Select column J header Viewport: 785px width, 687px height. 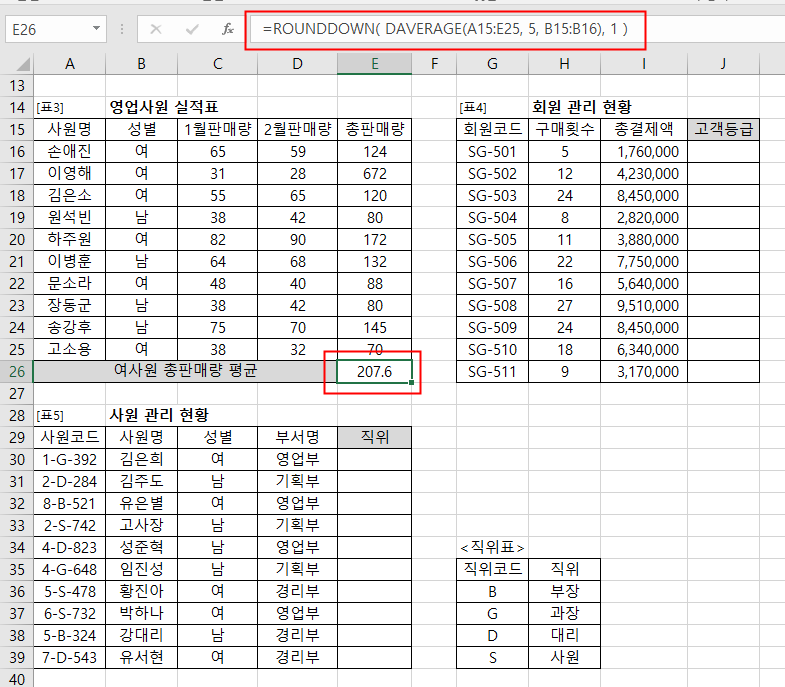pyautogui.click(x=723, y=64)
